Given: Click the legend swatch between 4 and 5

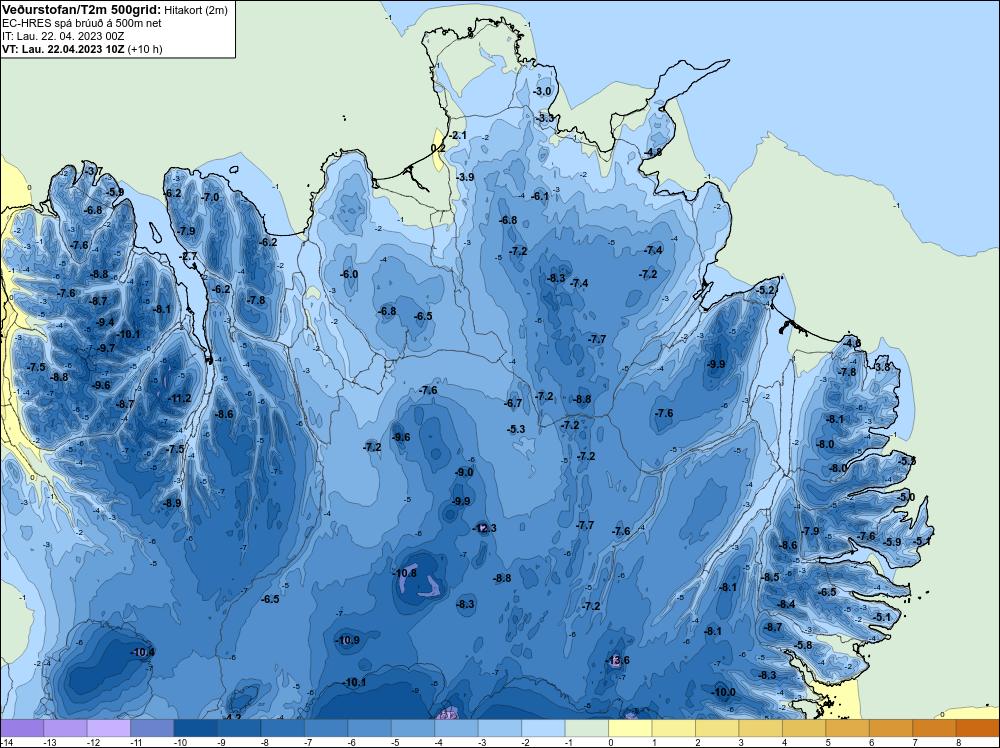Looking at the screenshot, I should (x=804, y=728).
